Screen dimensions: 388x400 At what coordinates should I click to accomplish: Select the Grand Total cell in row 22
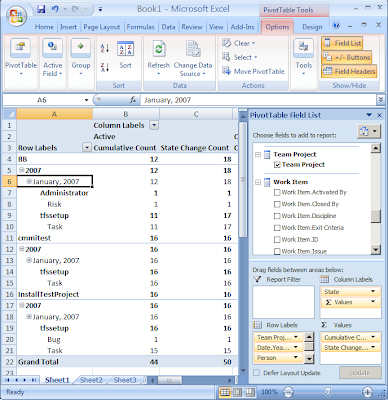(x=55, y=362)
